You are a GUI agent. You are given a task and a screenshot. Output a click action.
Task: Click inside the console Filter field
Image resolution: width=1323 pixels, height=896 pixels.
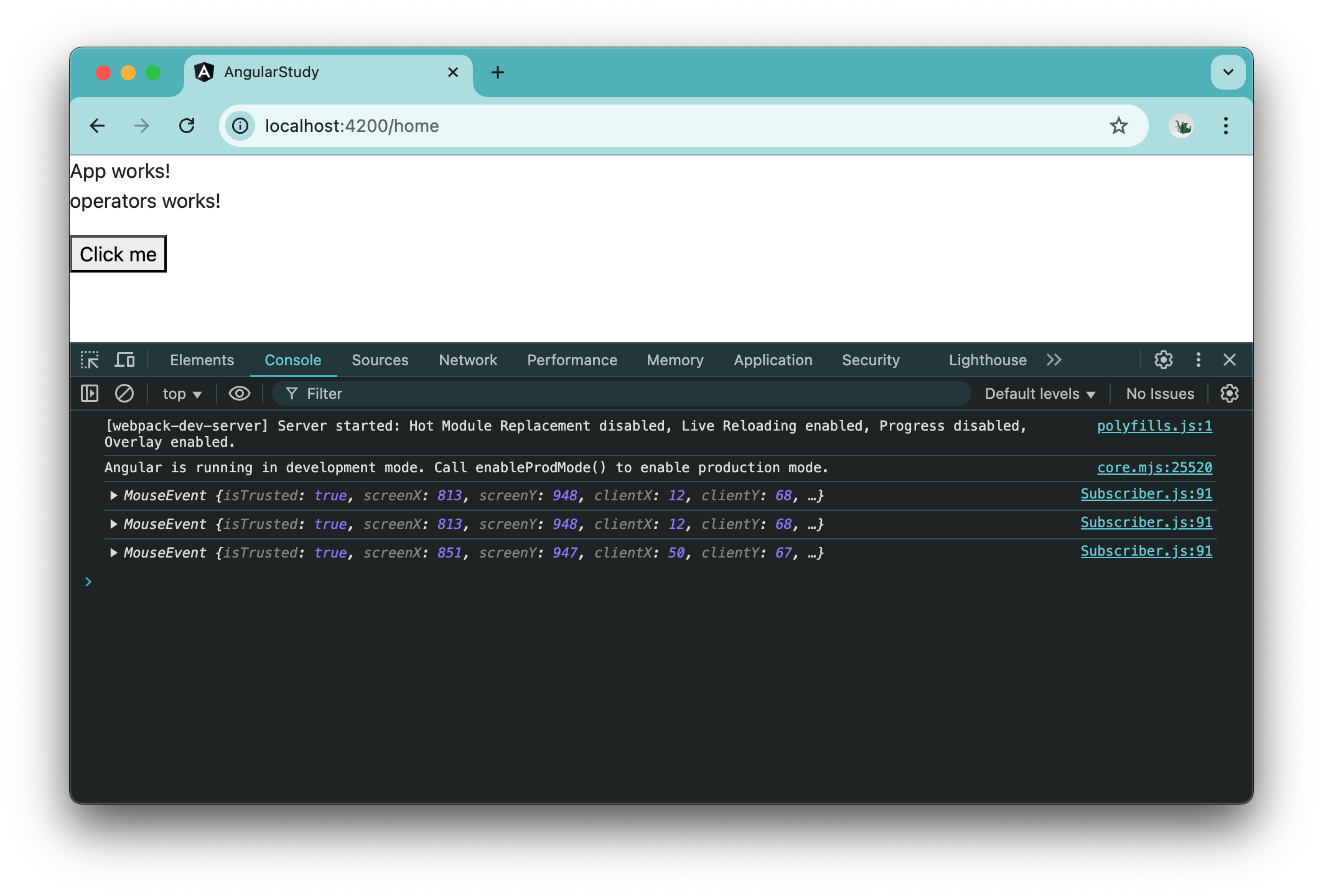pyautogui.click(x=436, y=393)
